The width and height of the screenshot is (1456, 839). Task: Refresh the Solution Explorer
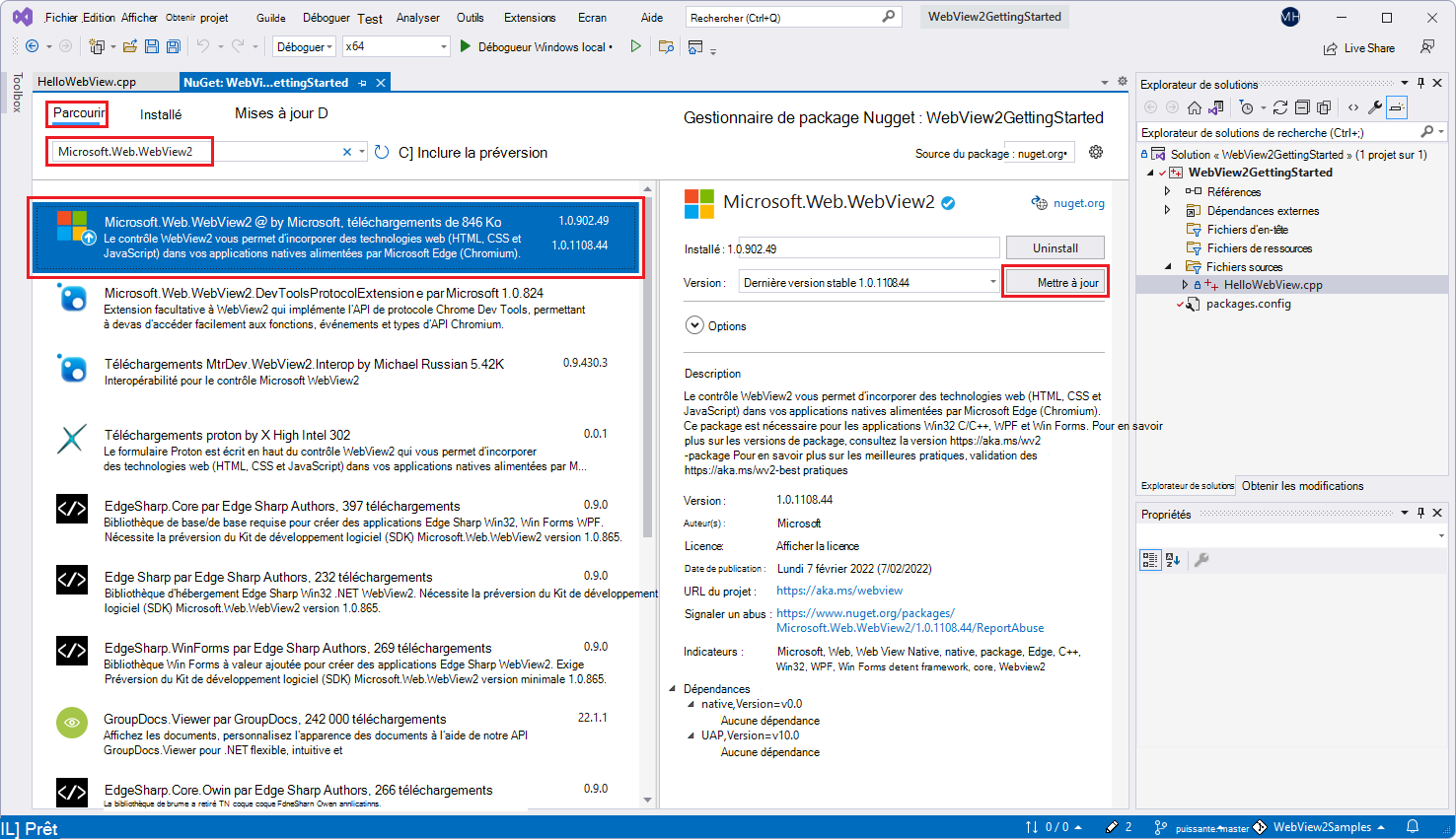1280,107
